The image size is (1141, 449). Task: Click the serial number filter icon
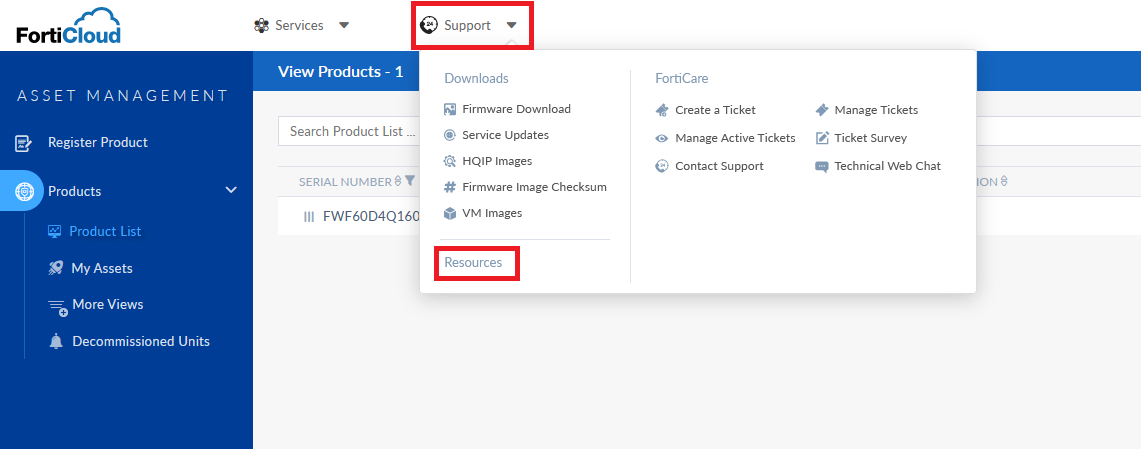pos(409,182)
